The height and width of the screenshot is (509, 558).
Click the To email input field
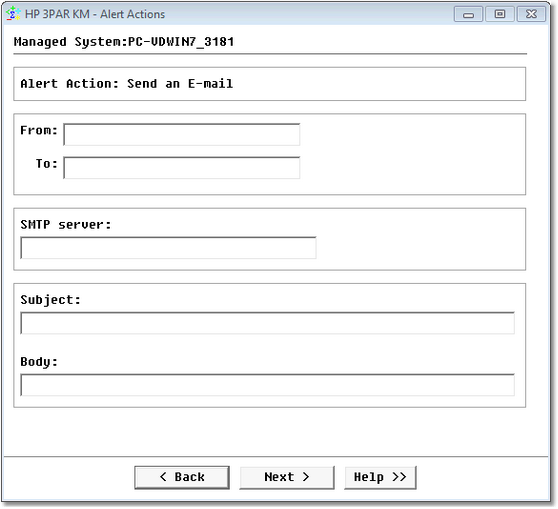(x=181, y=168)
